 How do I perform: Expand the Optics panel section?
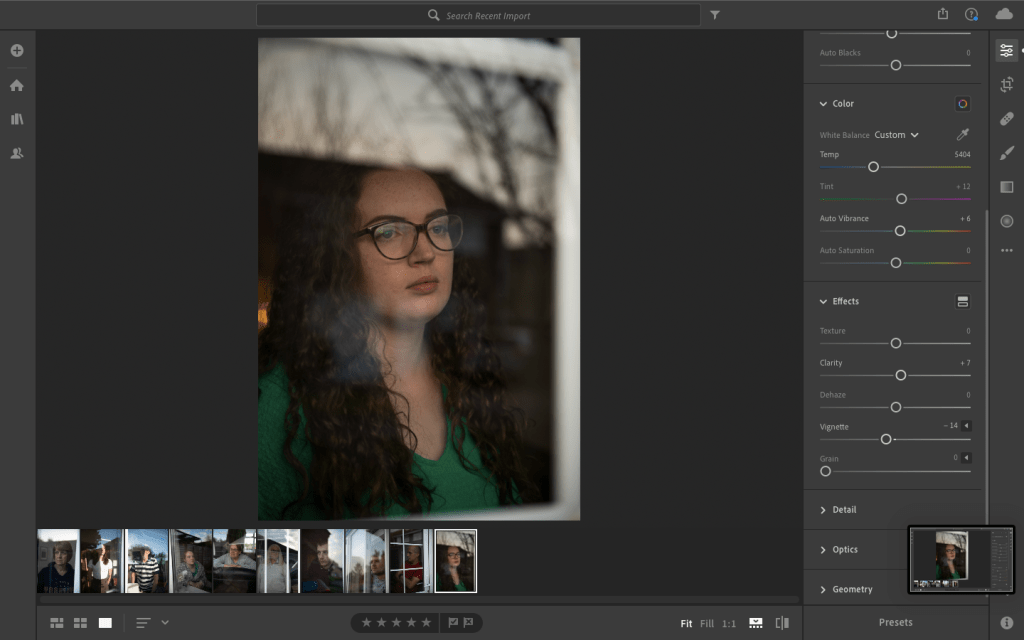[844, 550]
